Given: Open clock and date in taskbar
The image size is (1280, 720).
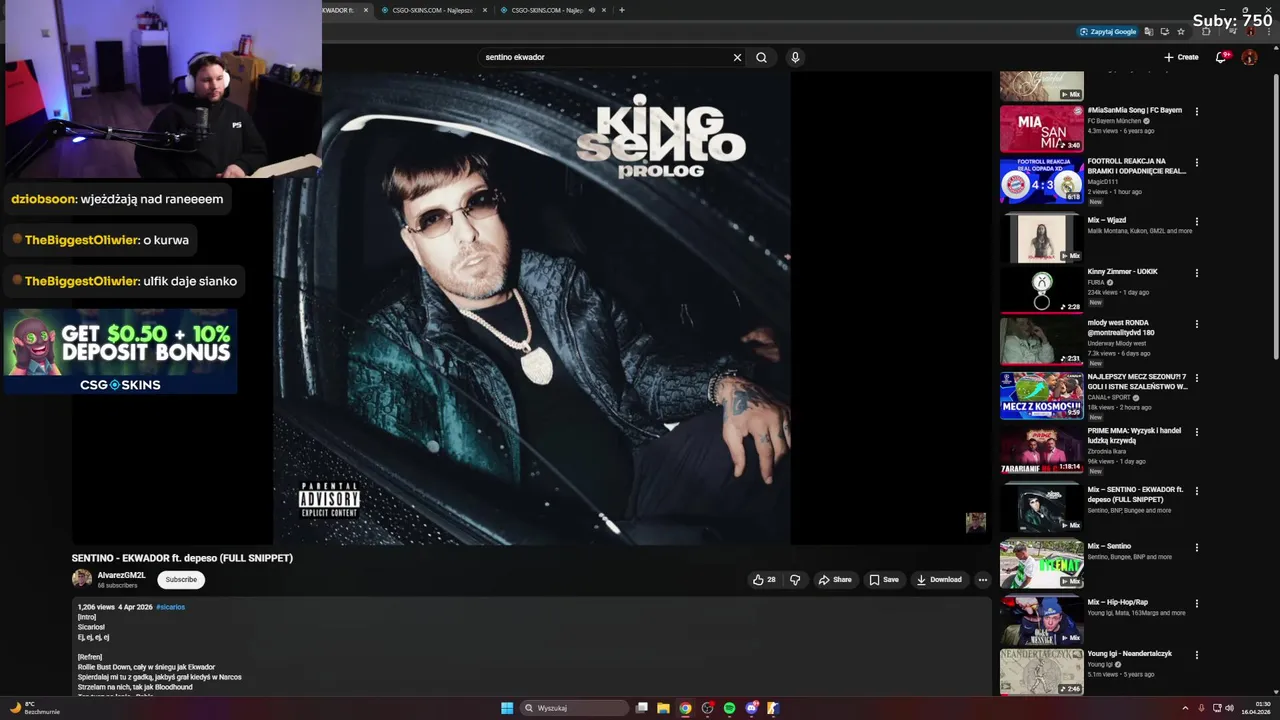Looking at the screenshot, I should (x=1256, y=708).
